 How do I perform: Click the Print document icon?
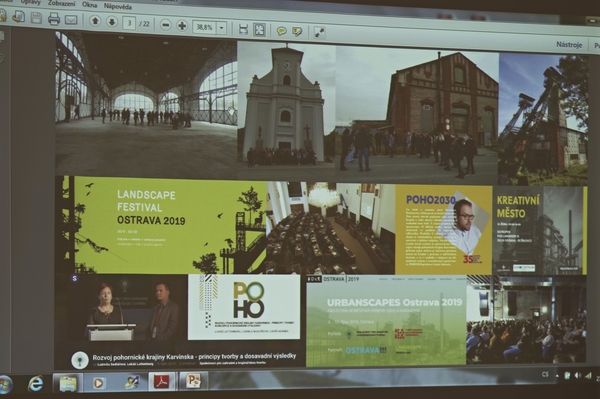(54, 18)
